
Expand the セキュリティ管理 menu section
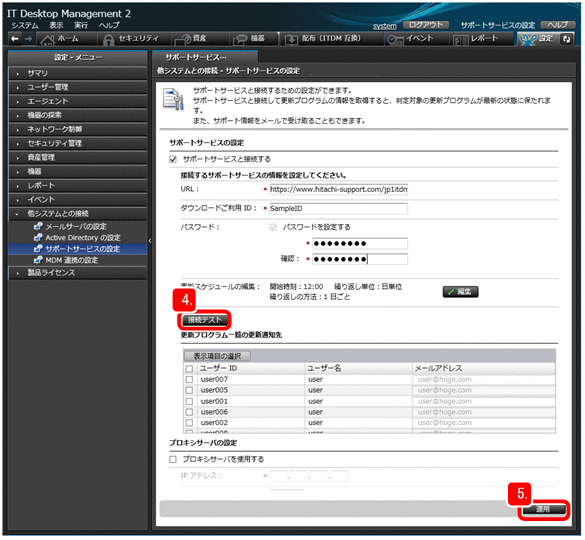click(x=78, y=143)
